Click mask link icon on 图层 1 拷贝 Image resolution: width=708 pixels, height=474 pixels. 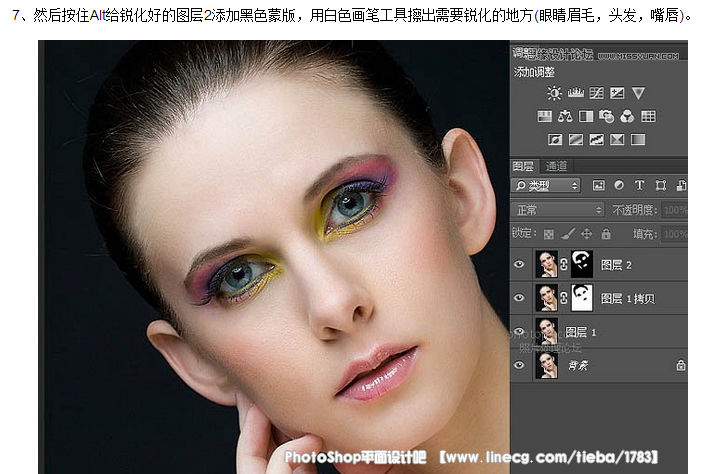(x=564, y=298)
